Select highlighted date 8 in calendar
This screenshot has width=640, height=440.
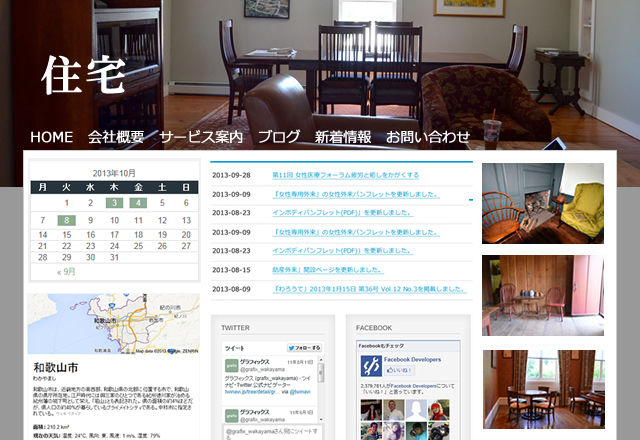point(66,220)
